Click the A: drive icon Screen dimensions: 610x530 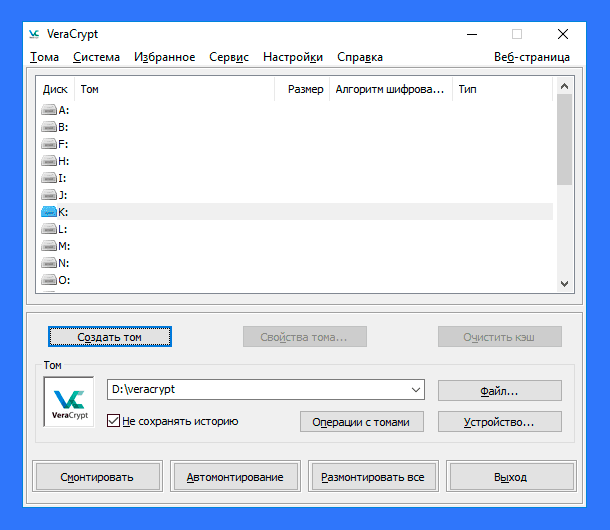click(49, 110)
